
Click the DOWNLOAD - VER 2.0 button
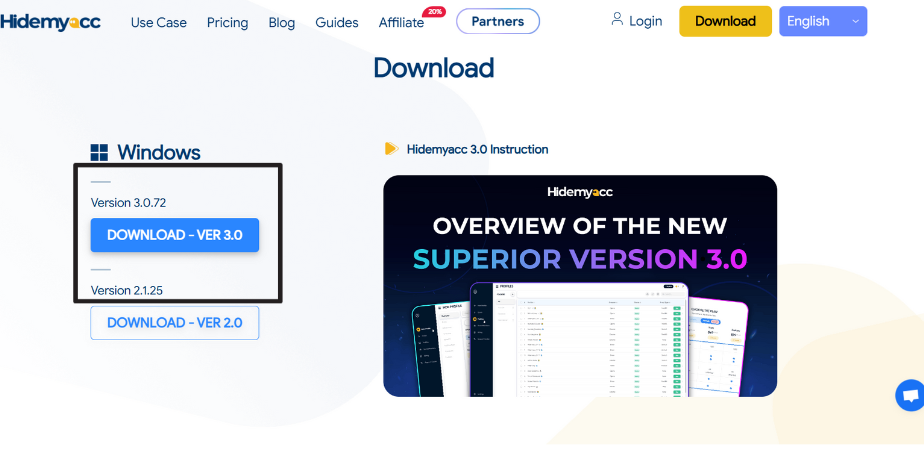[174, 322]
